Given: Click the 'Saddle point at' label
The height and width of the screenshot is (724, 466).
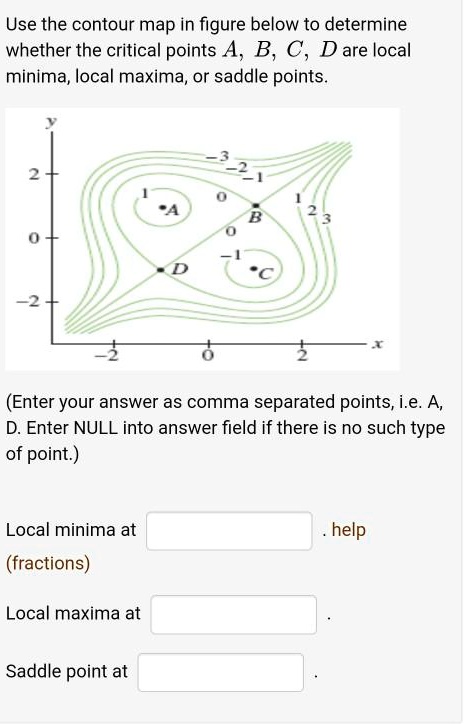Looking at the screenshot, I should click(67, 671).
